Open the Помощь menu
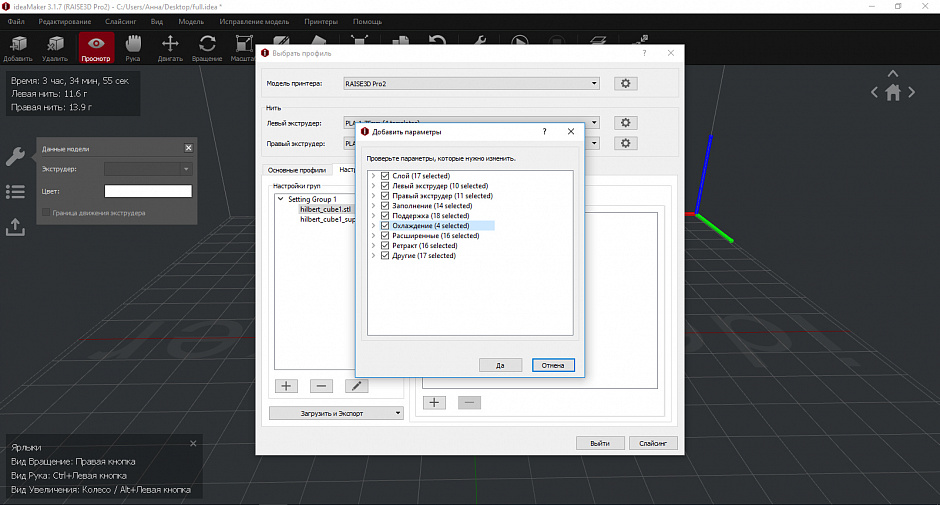Screen dimensions: 940x505 [x=367, y=22]
